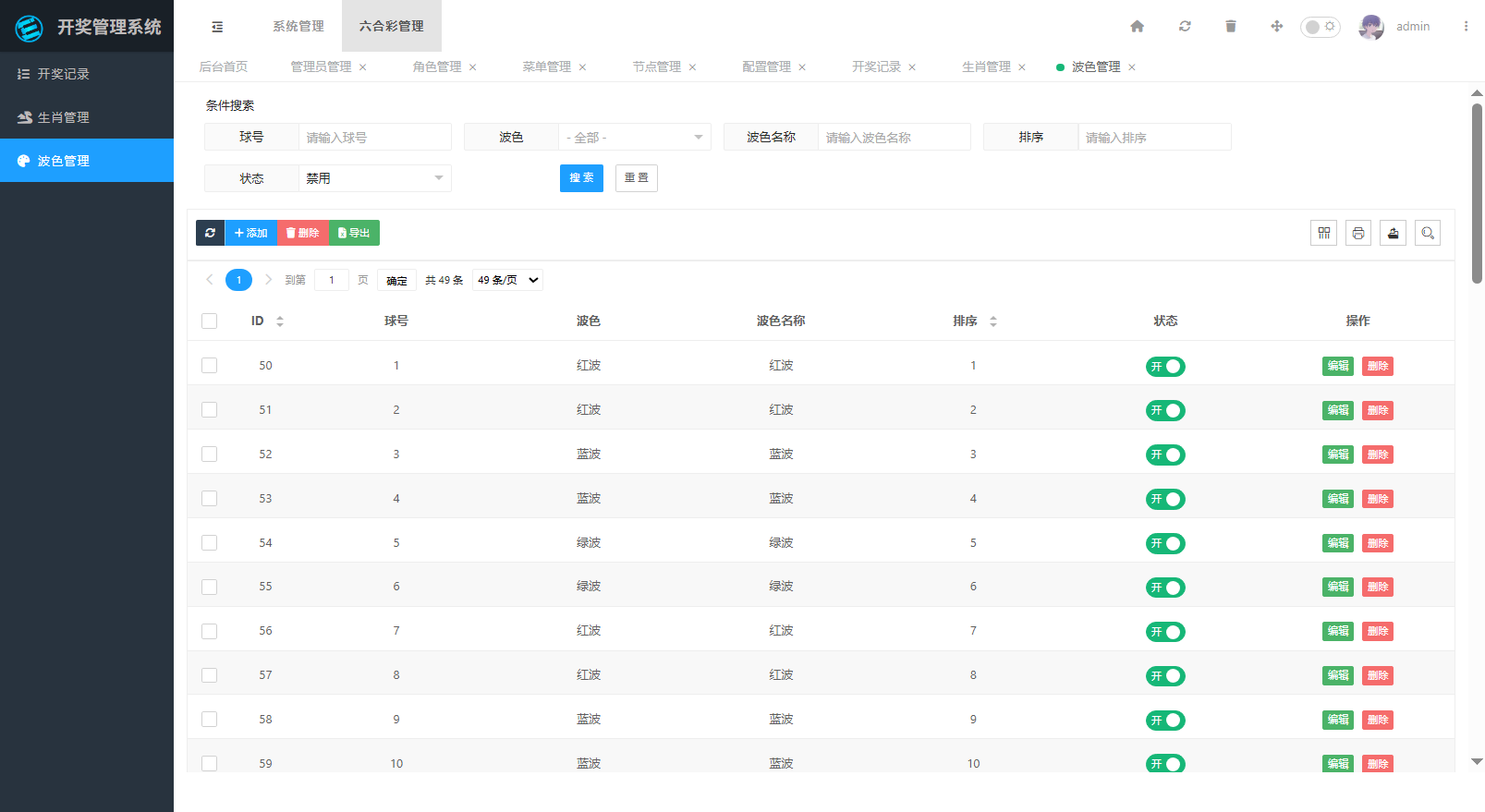Select current page number 1
Viewport: 1485px width, 812px height.
click(238, 280)
